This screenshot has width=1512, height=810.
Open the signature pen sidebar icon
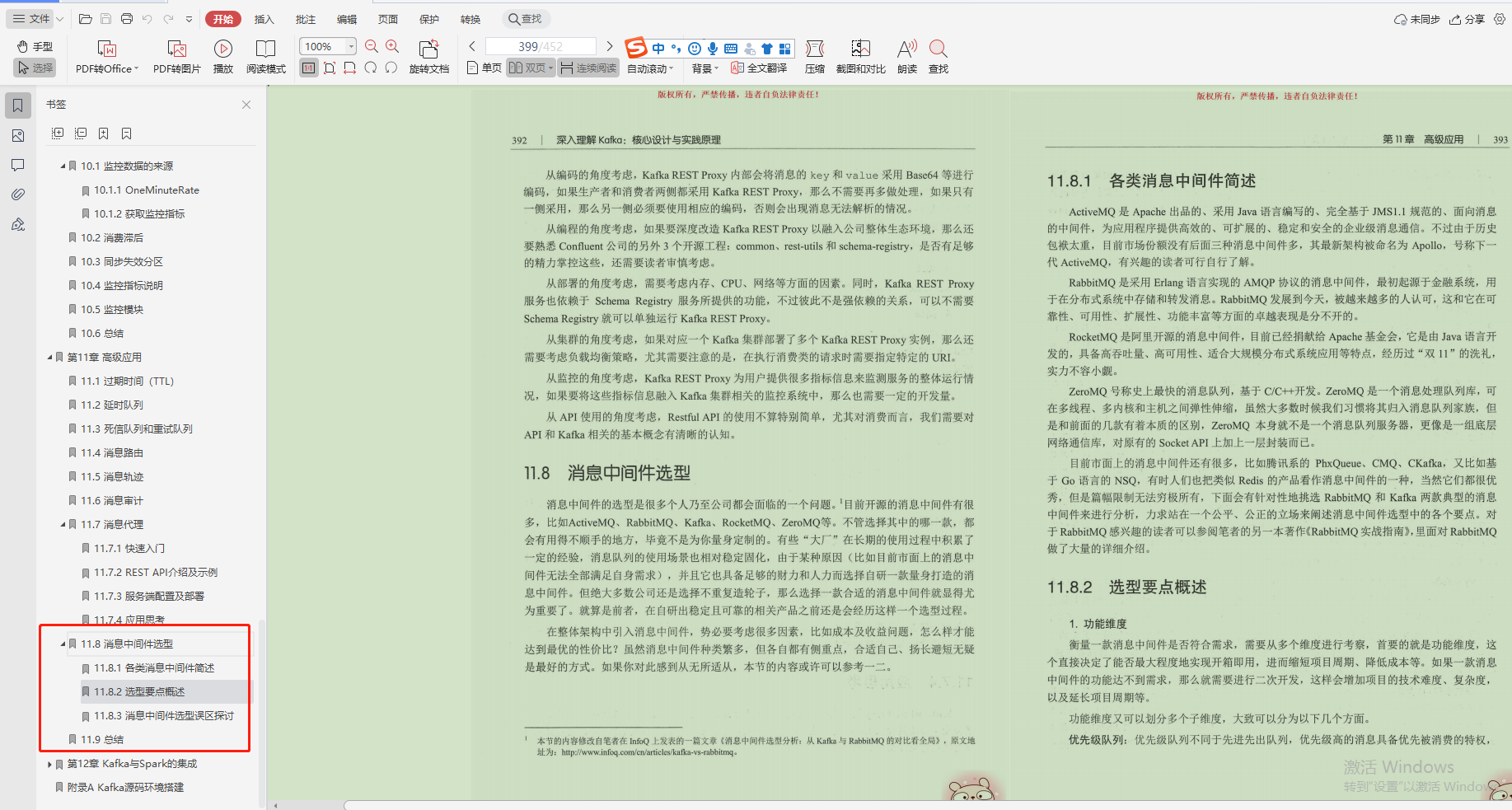click(x=18, y=224)
